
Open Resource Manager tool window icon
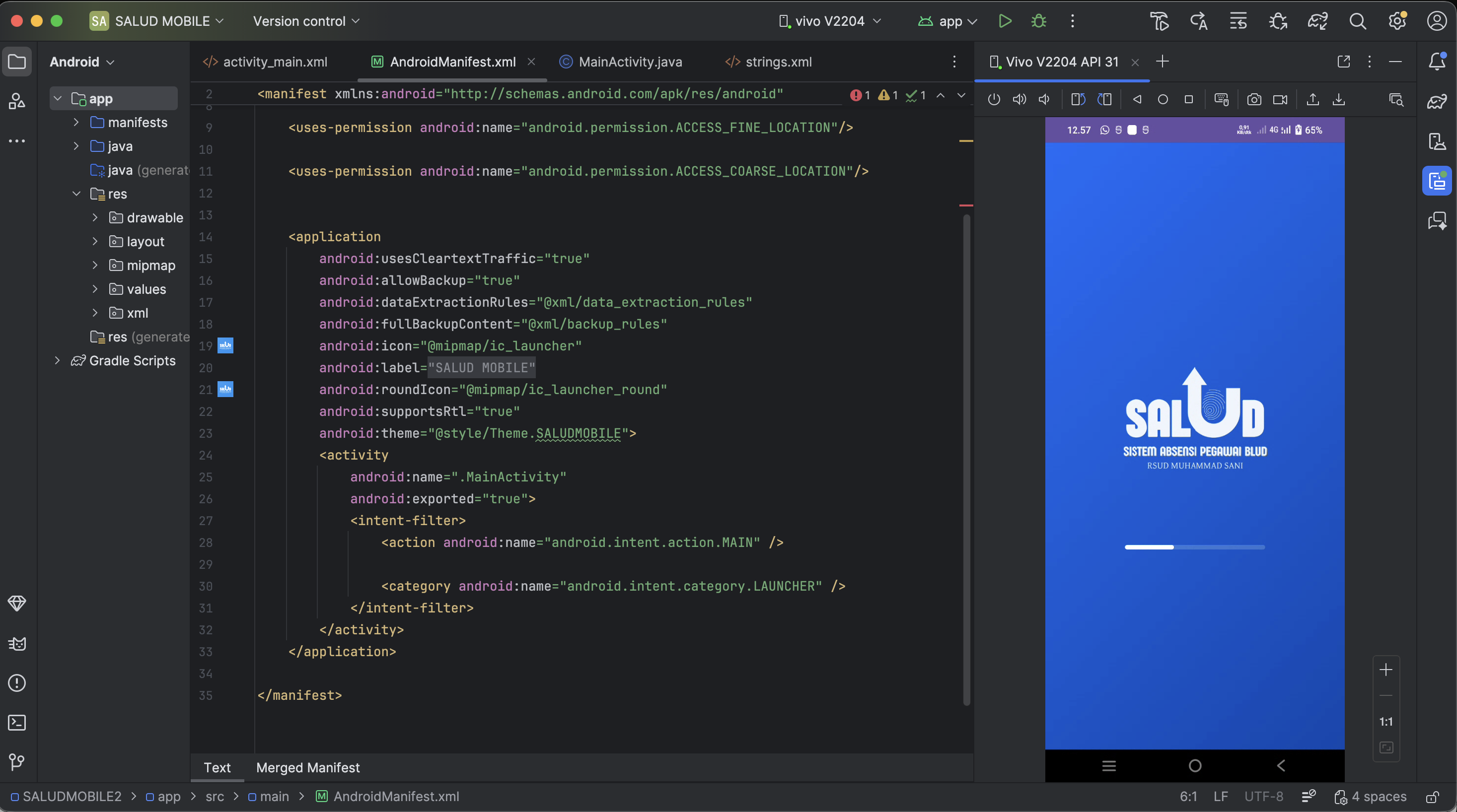point(17,101)
